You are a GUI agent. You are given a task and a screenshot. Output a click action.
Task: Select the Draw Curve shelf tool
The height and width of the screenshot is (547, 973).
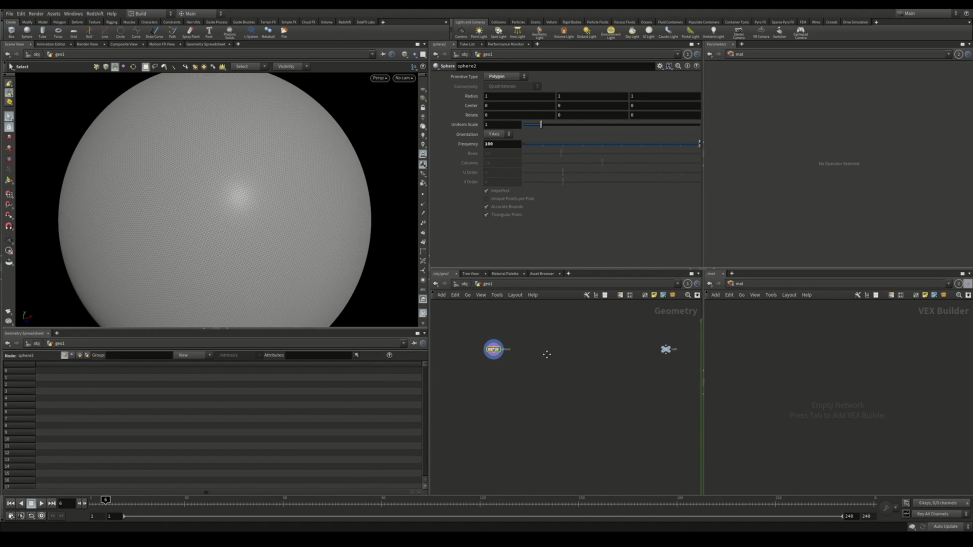[154, 32]
